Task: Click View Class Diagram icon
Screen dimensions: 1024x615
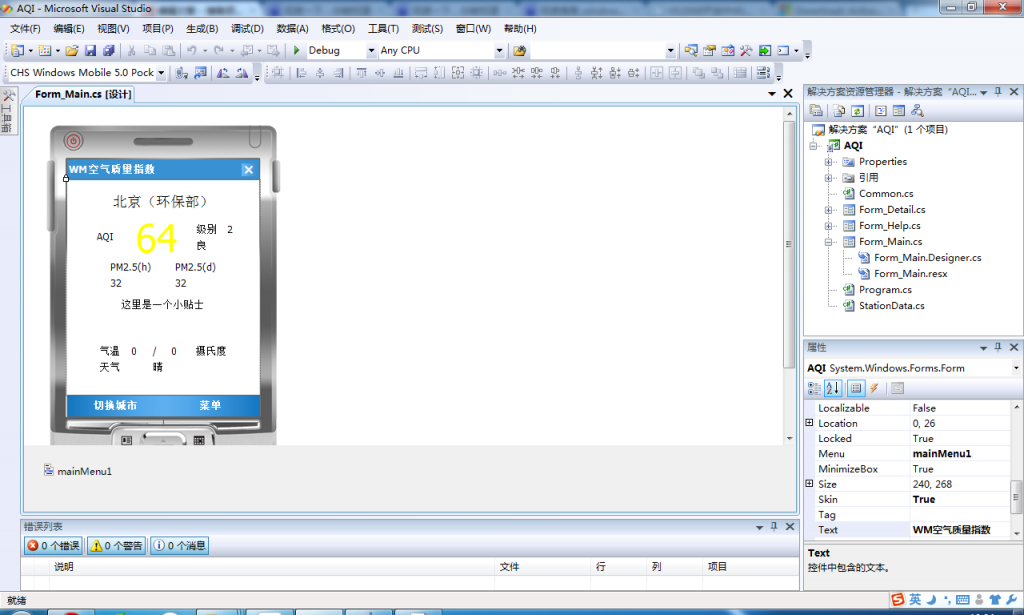Action: (x=918, y=111)
